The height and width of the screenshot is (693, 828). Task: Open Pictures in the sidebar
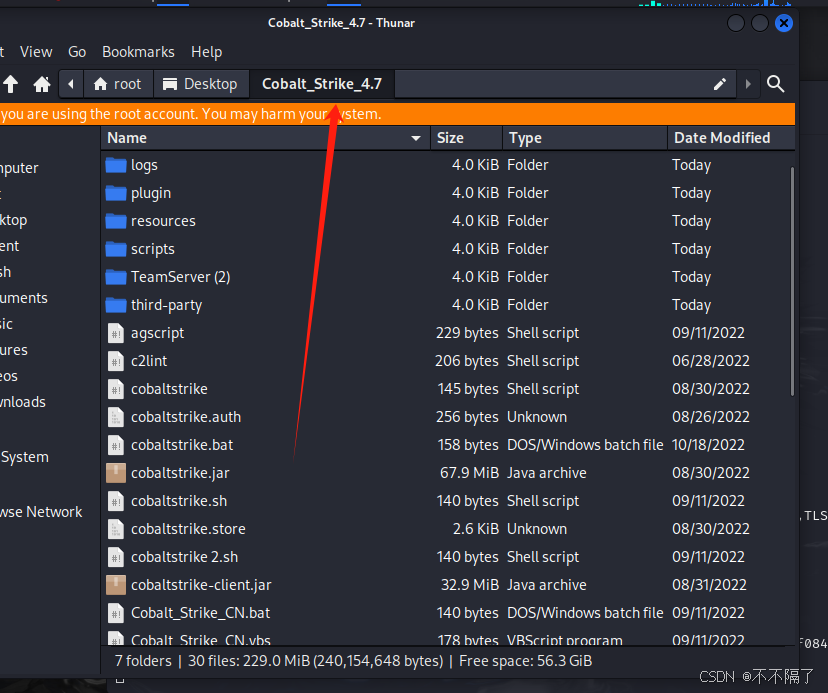coord(14,350)
